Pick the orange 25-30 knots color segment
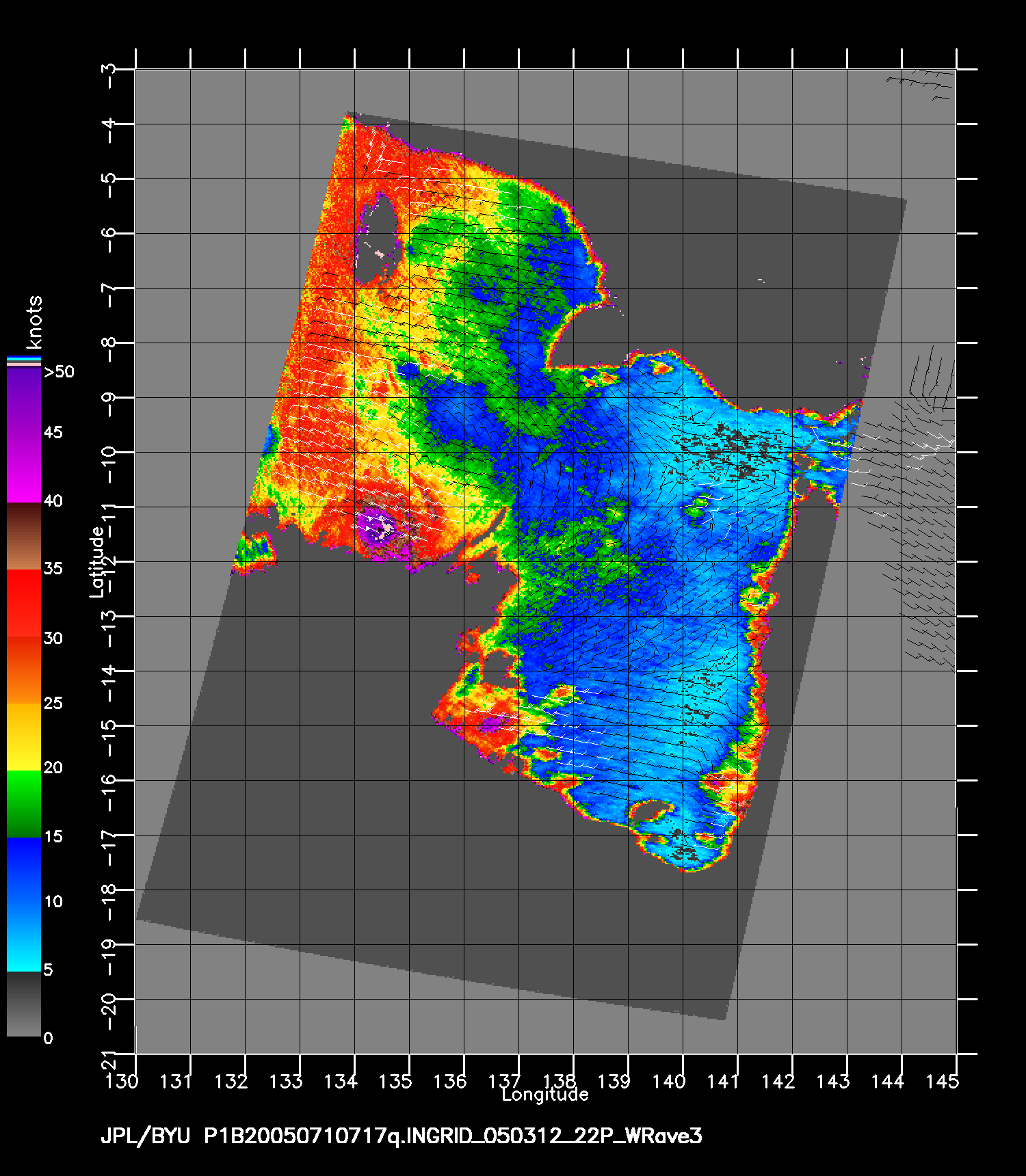 tap(24, 670)
